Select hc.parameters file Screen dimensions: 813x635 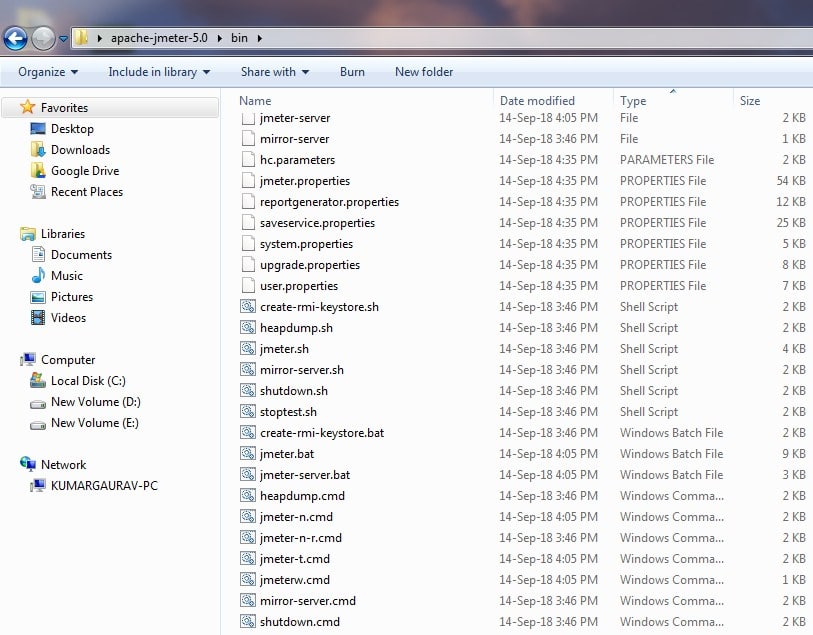click(x=297, y=160)
